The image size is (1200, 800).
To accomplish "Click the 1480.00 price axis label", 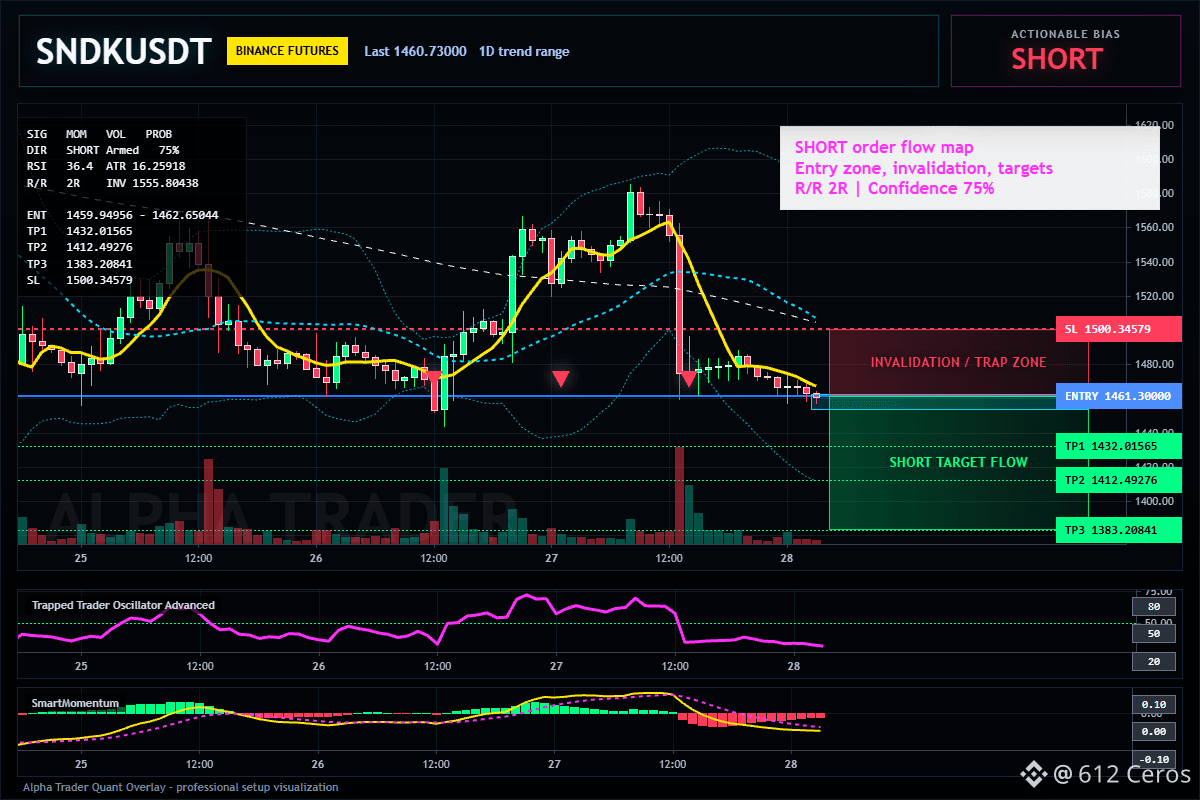I will tap(1153, 364).
